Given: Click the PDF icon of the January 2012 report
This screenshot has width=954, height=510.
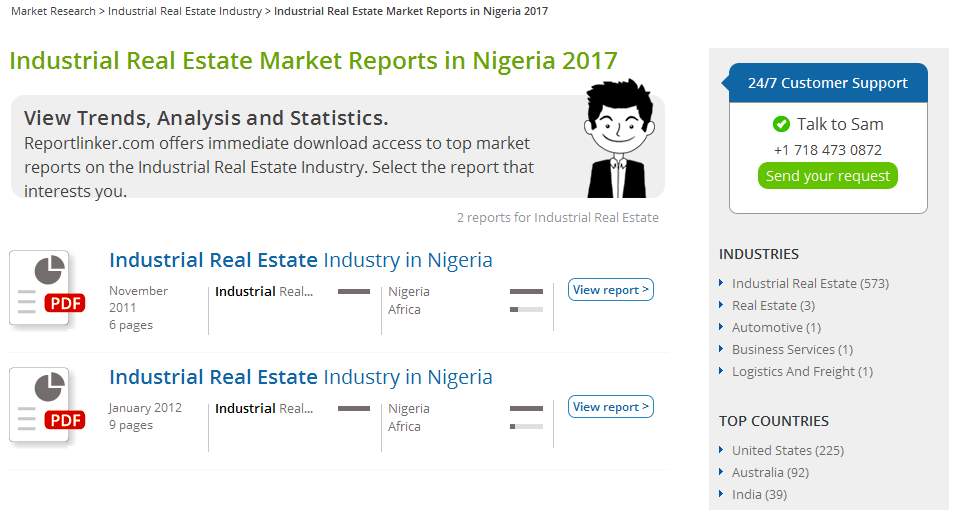Looking at the screenshot, I should click(47, 405).
